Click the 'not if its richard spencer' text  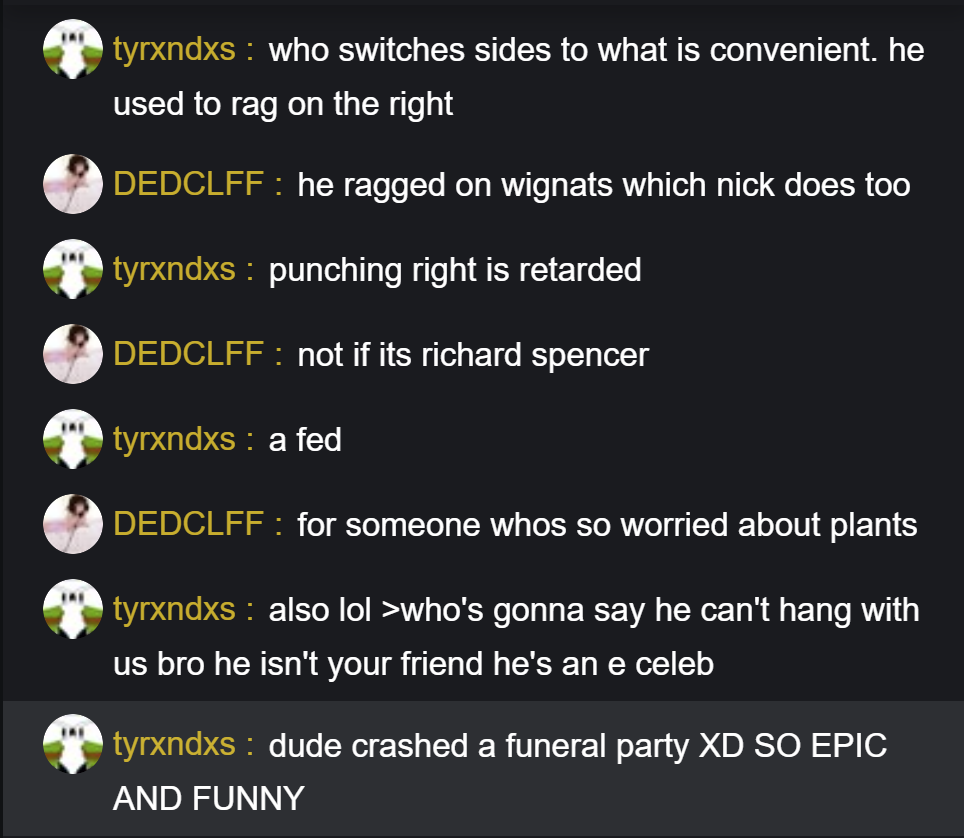pos(473,355)
